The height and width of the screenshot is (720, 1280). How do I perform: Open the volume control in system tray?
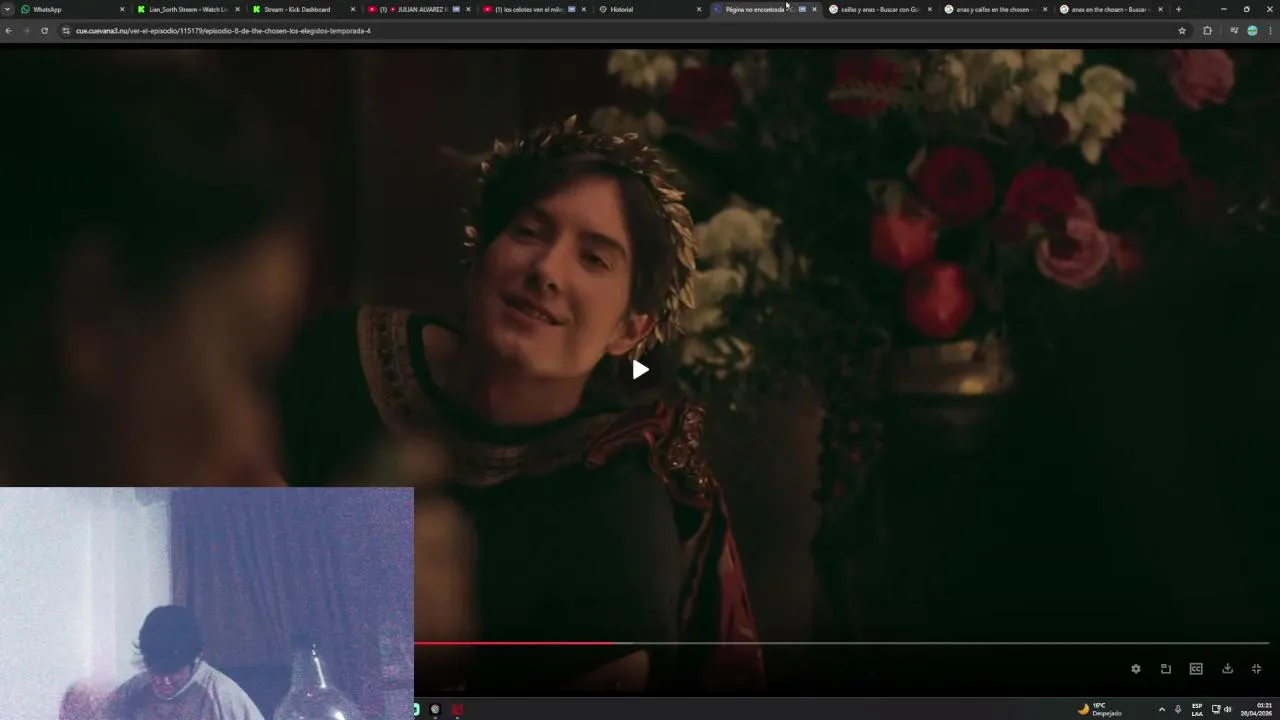click(1228, 709)
